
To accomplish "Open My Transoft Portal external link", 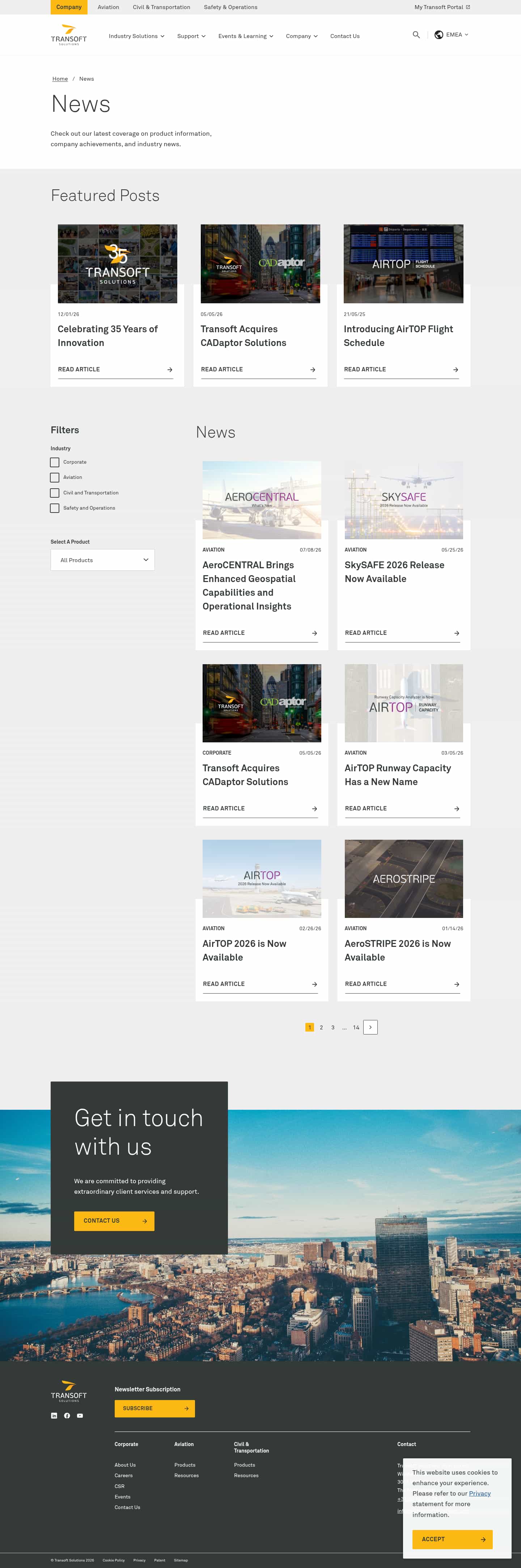I will pyautogui.click(x=442, y=7).
